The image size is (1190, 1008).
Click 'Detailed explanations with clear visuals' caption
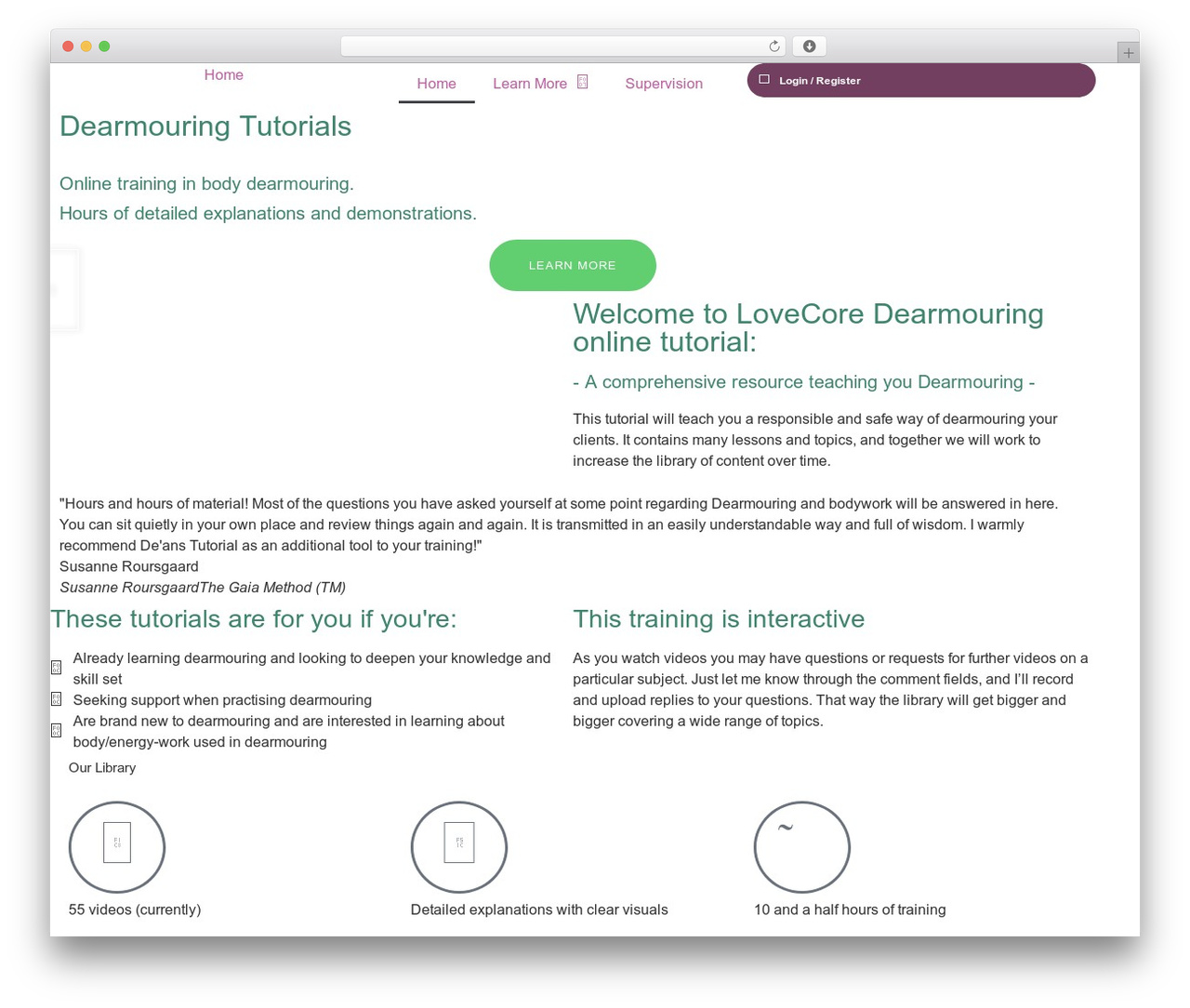point(539,909)
